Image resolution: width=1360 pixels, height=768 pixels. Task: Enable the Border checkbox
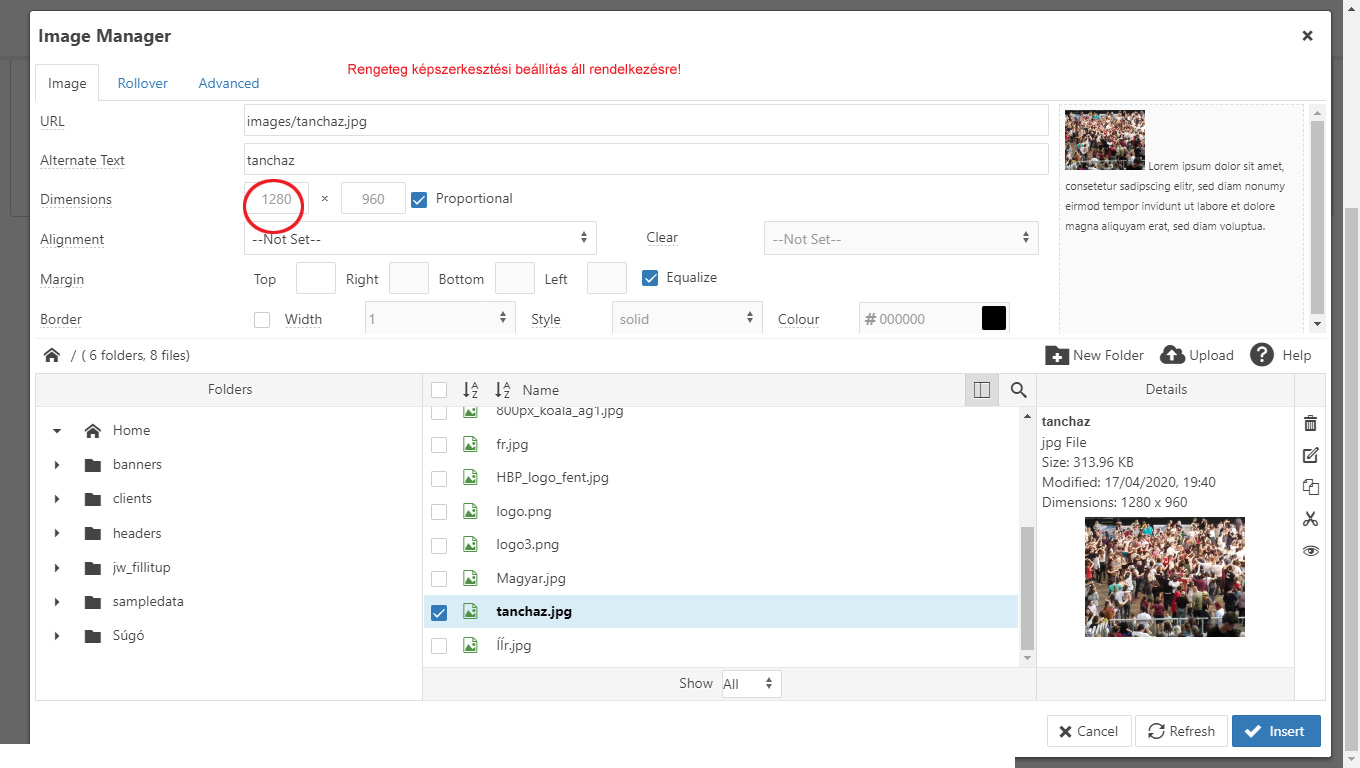[262, 320]
